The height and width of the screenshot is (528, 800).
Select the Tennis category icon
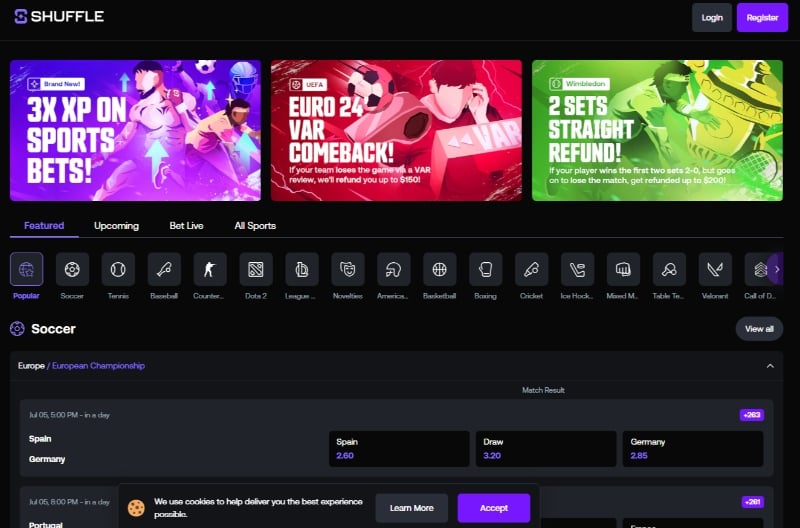[118, 269]
